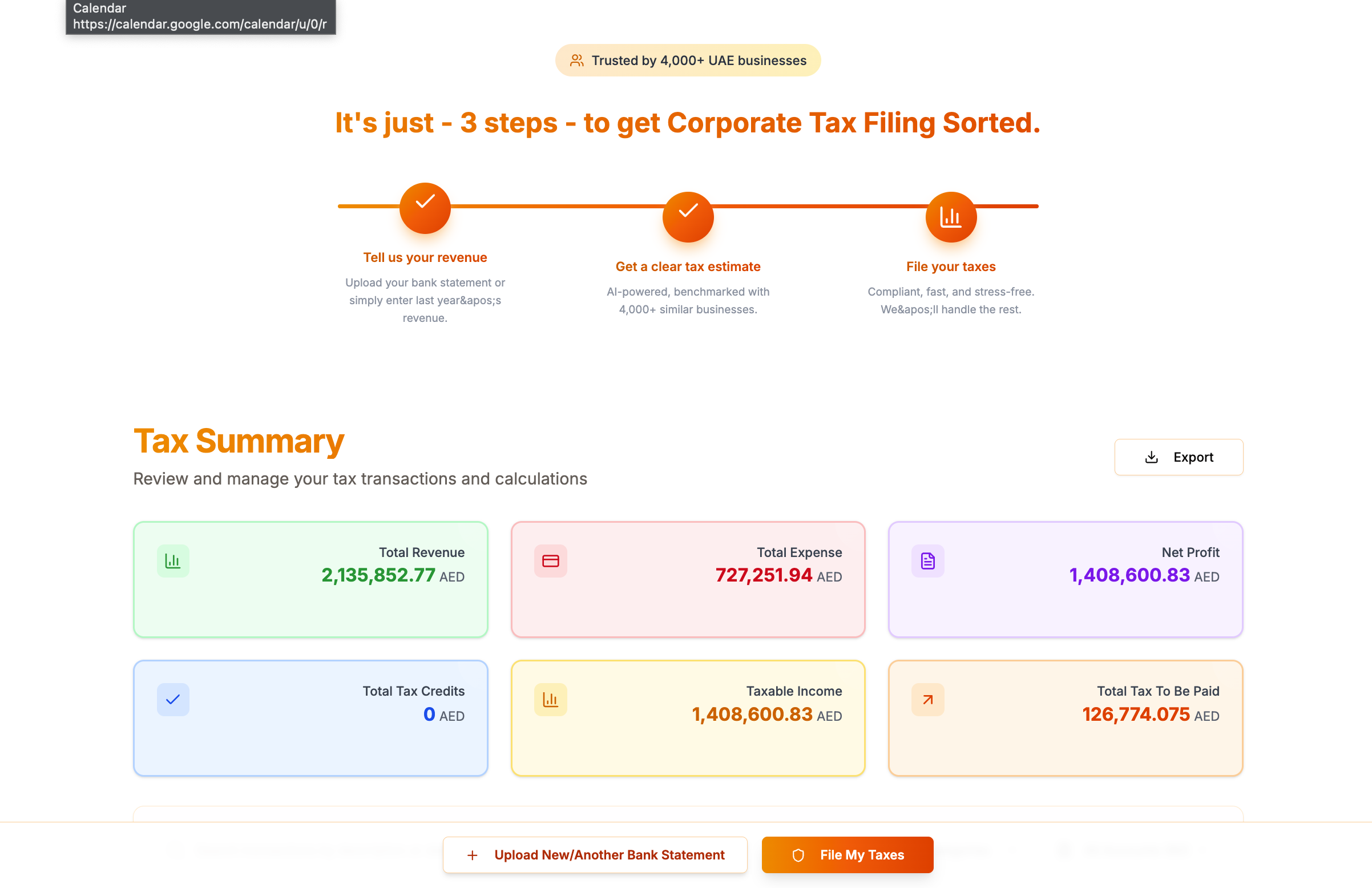Screen dimensions: 1372x888
Task: Click the bar chart circle above 'File your taxes'
Action: coord(951,217)
